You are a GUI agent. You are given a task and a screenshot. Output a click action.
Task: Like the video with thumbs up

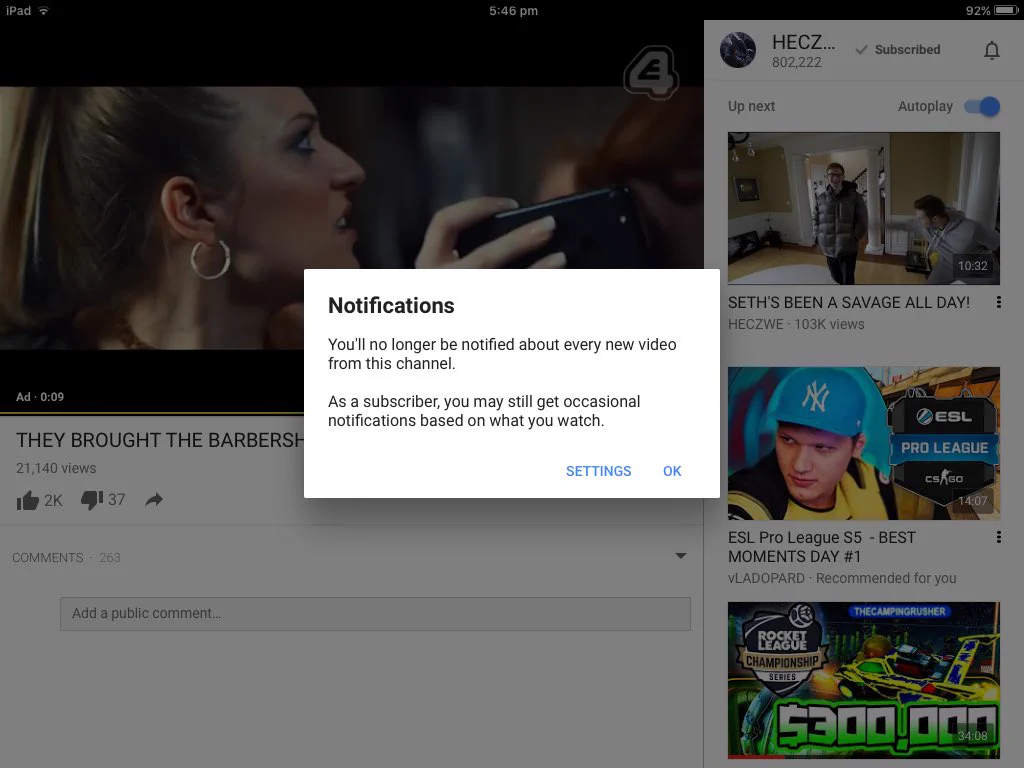coord(28,500)
